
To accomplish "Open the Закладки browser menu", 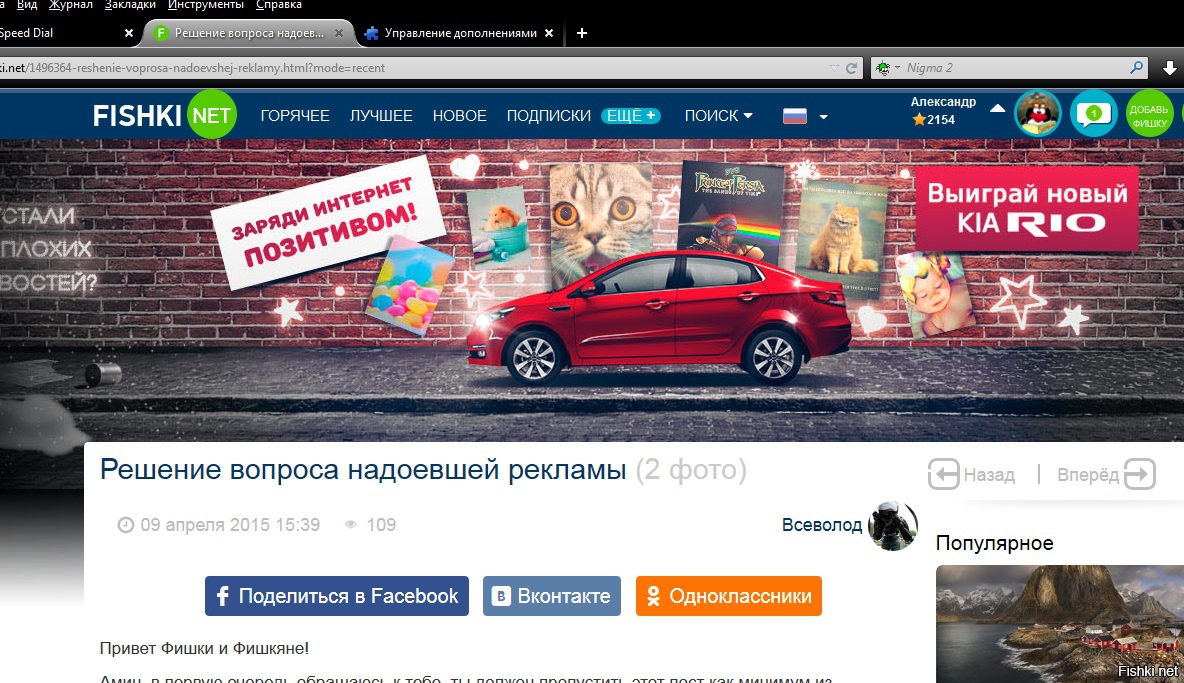I will pos(130,5).
